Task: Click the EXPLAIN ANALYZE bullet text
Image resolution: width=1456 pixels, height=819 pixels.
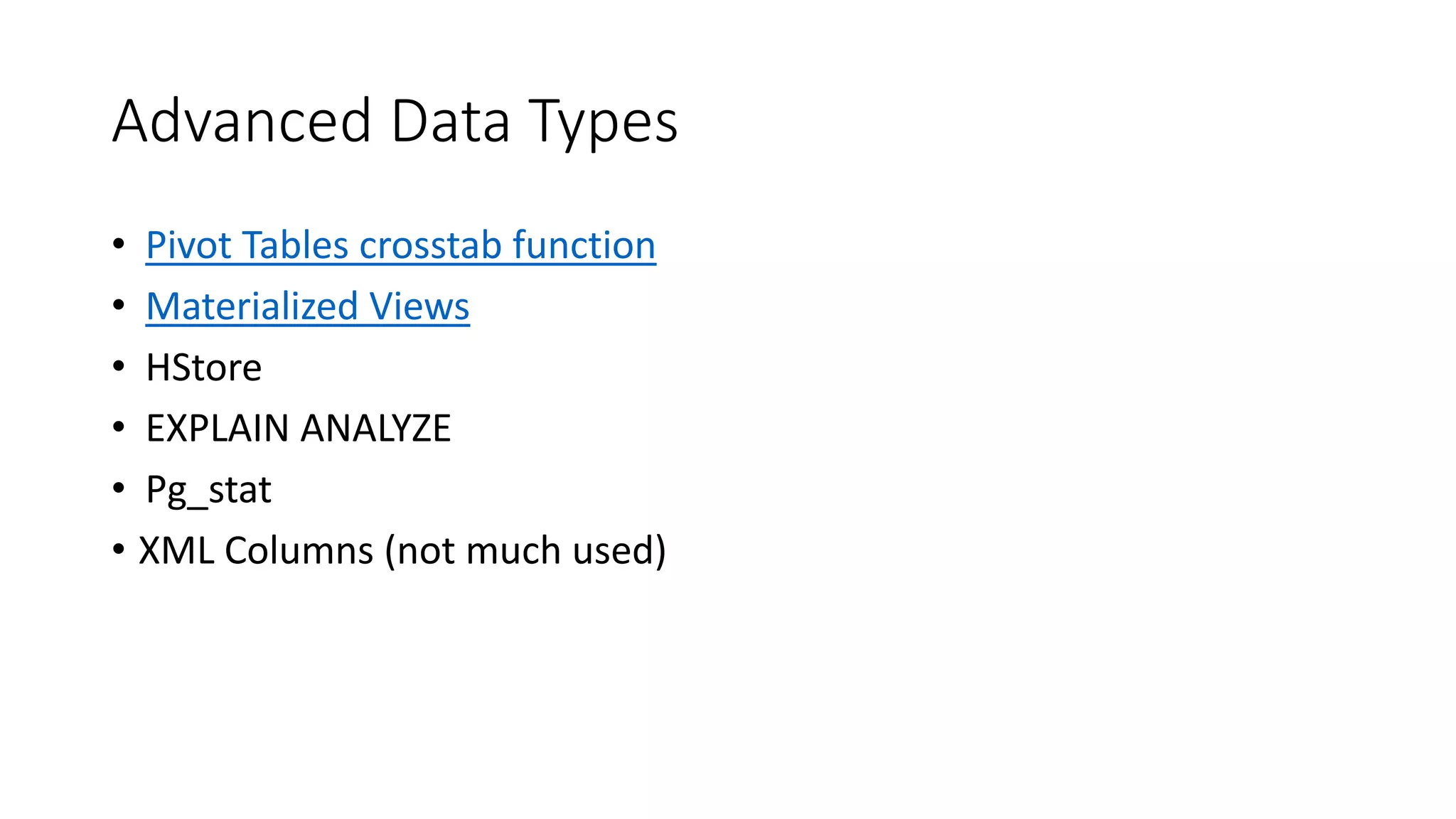Action: pos(298,429)
